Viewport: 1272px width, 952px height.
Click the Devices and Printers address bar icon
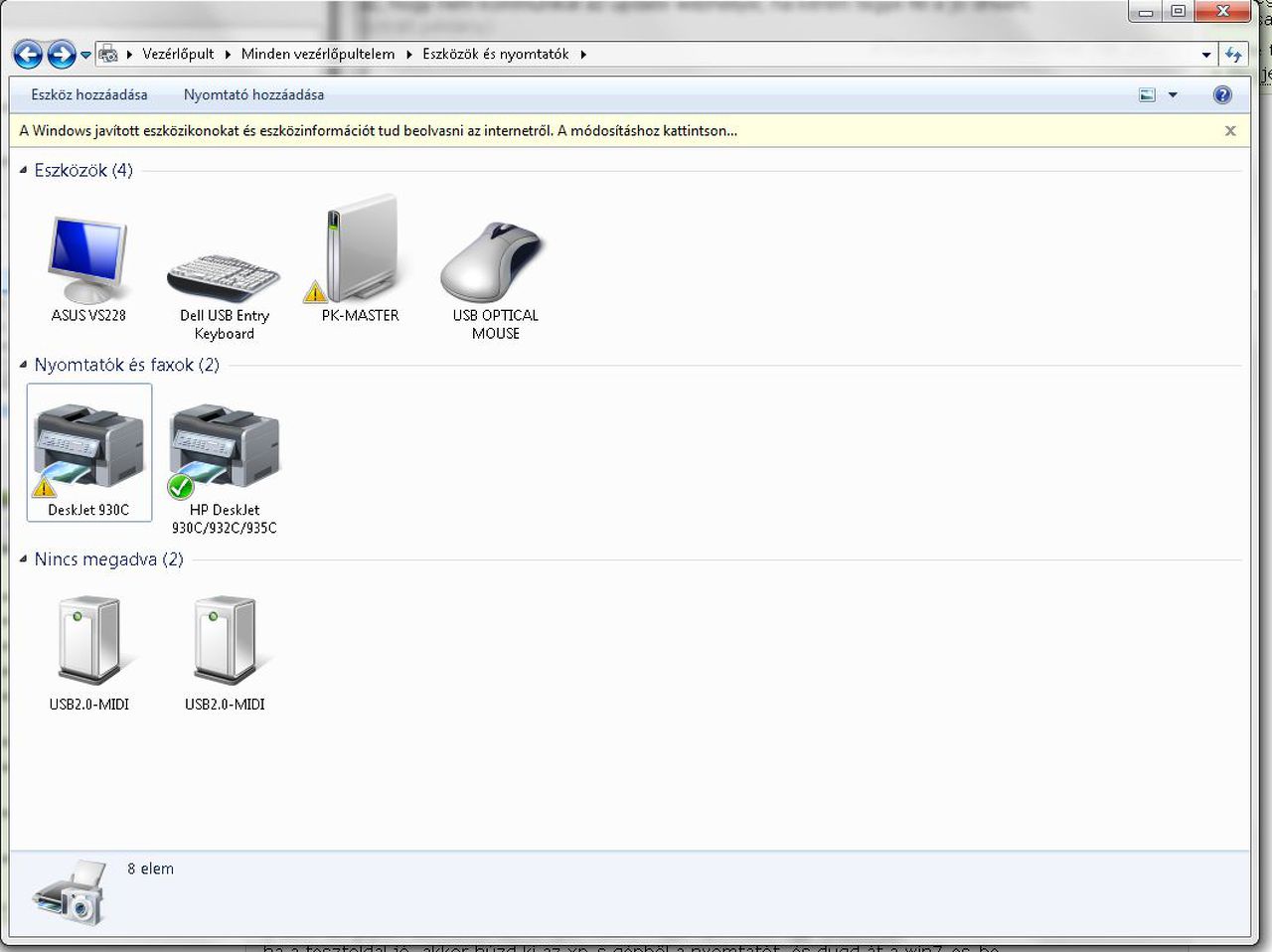[109, 55]
